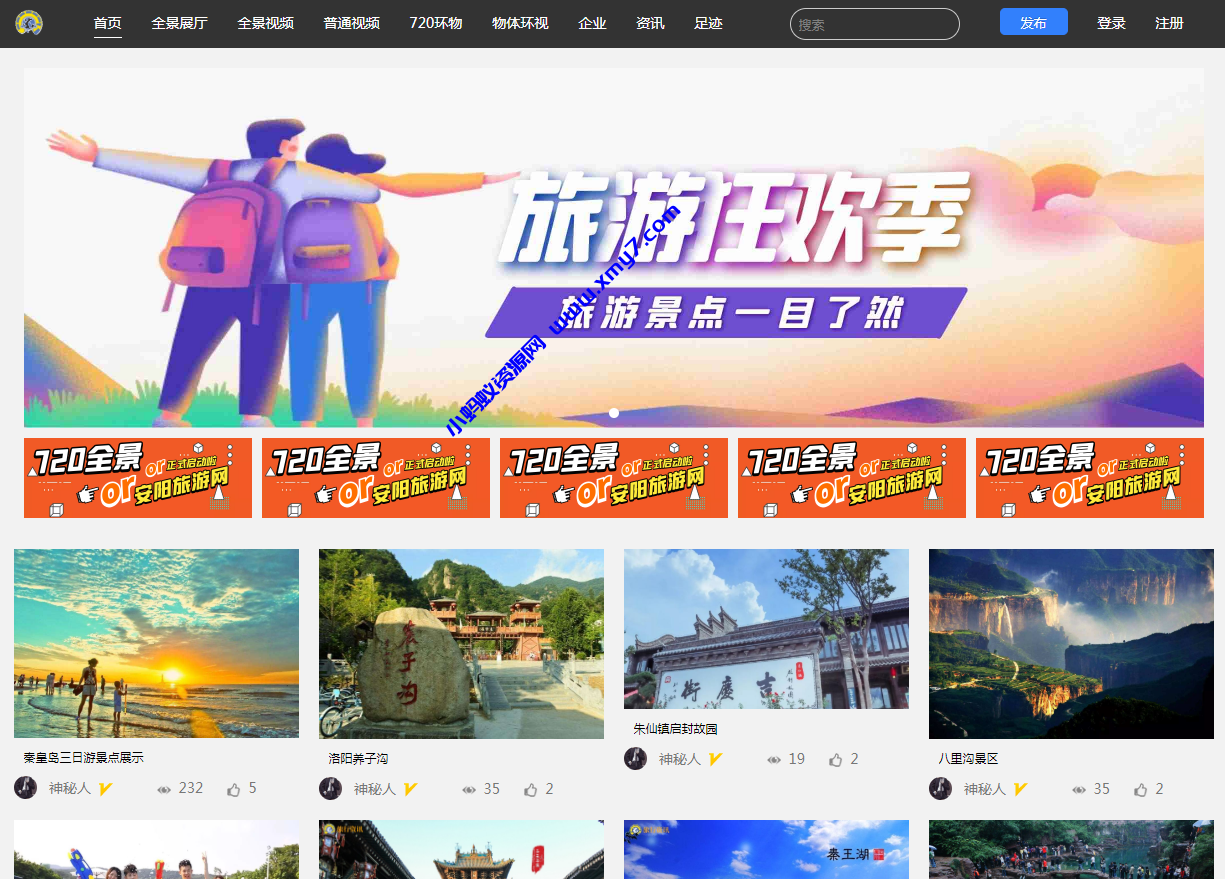Open the 全景展厅 menu item
The height and width of the screenshot is (879, 1225).
click(179, 23)
